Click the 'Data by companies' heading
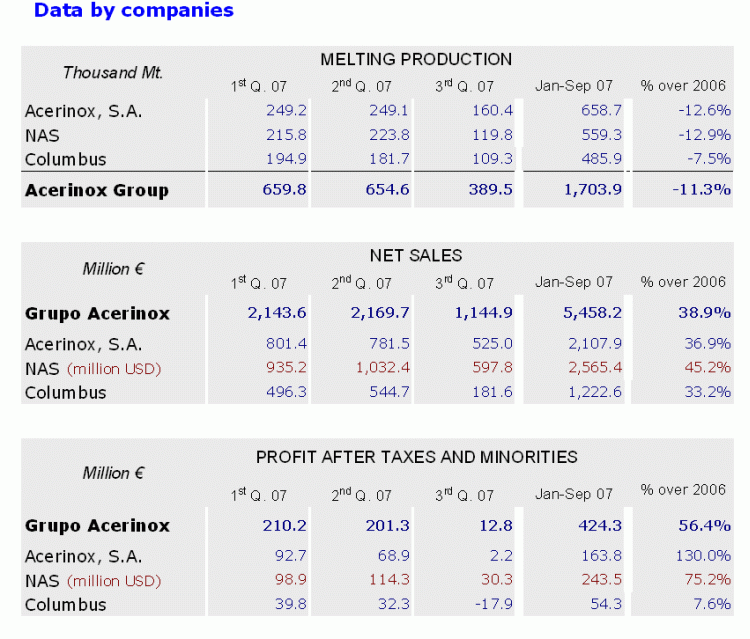750x639 pixels. click(134, 11)
